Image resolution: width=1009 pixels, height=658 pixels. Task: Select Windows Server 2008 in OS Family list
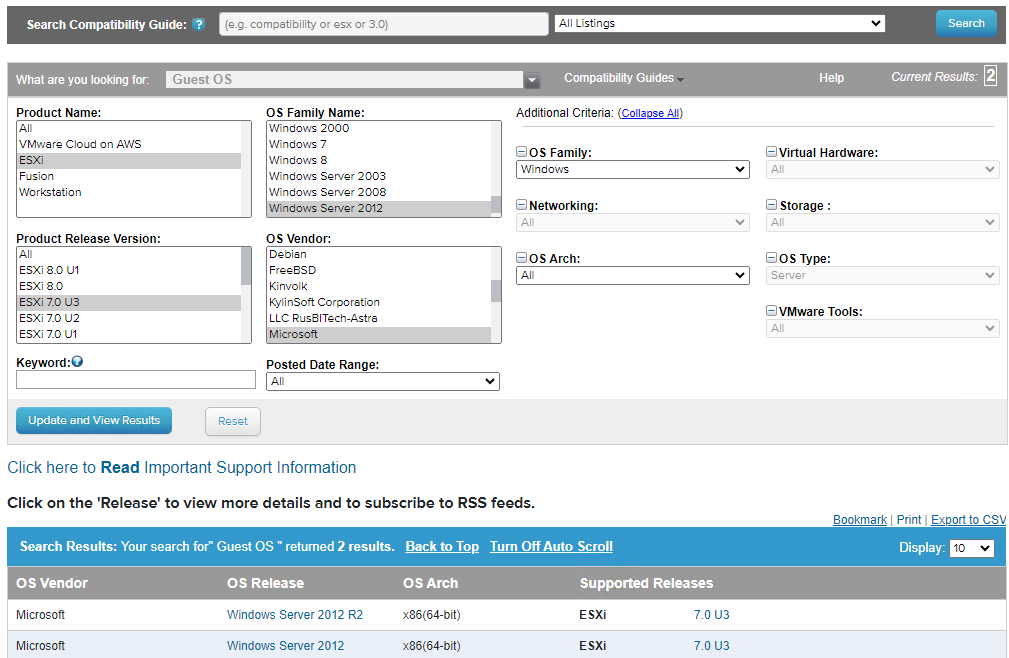click(x=379, y=192)
